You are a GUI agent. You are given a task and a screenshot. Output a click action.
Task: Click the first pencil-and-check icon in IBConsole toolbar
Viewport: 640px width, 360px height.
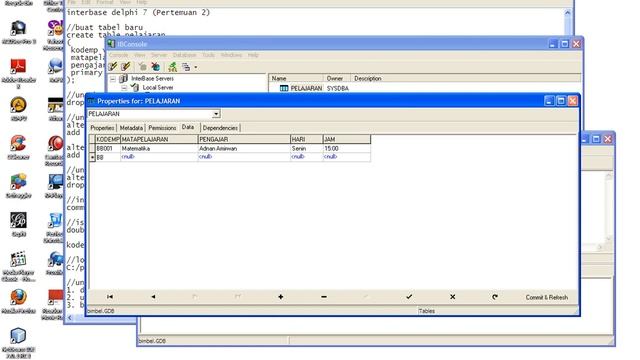point(113,67)
